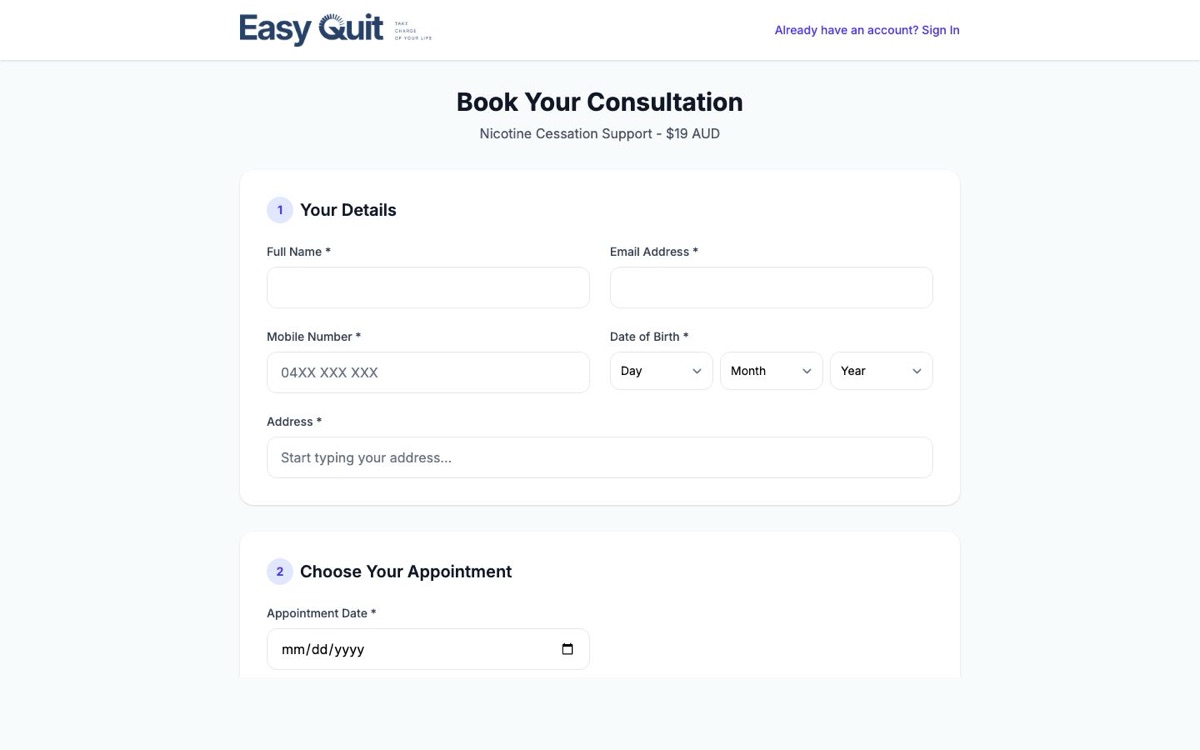Click the Full Name input field
The height and width of the screenshot is (750, 1200).
tap(427, 287)
